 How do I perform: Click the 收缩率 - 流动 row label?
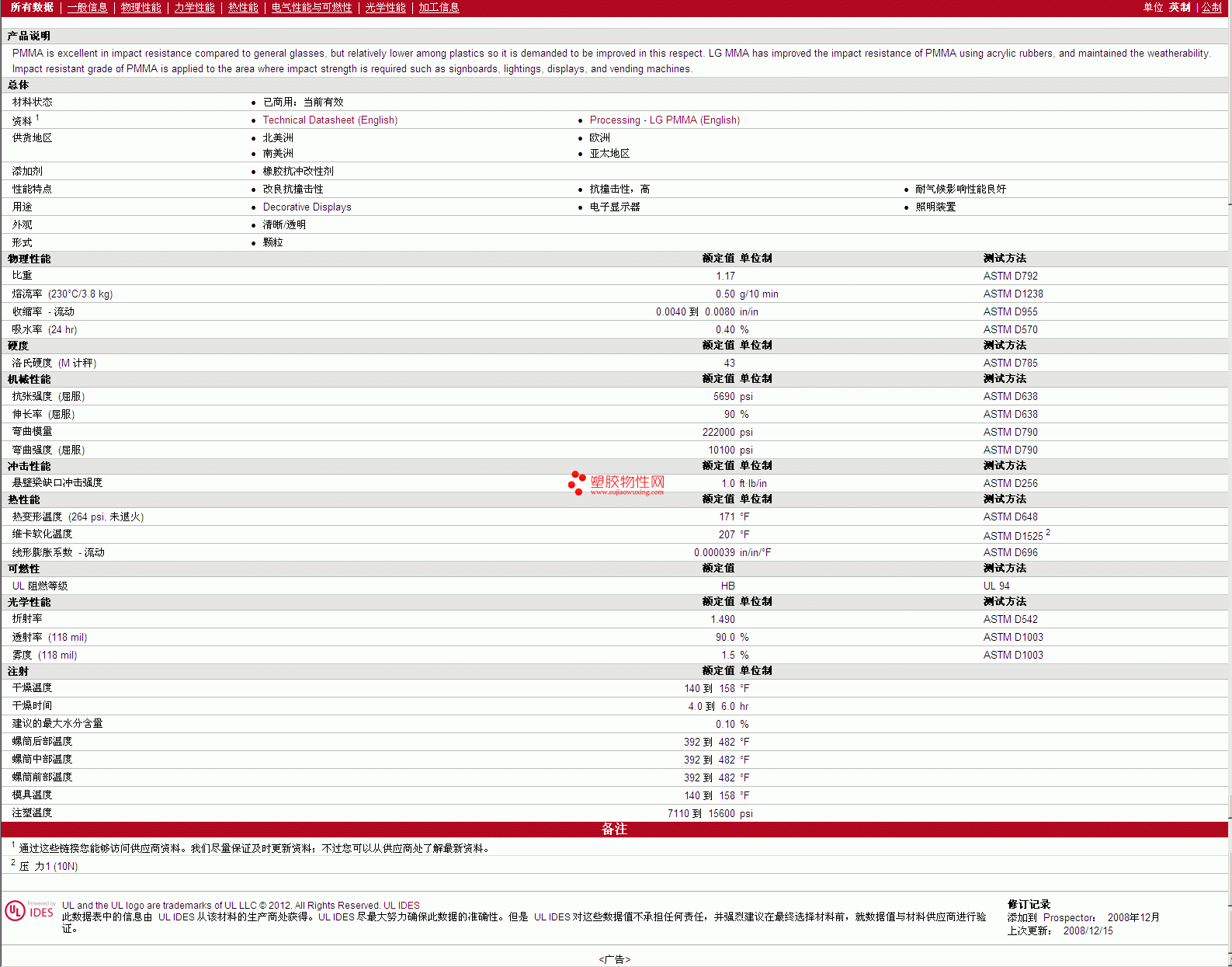point(43,312)
